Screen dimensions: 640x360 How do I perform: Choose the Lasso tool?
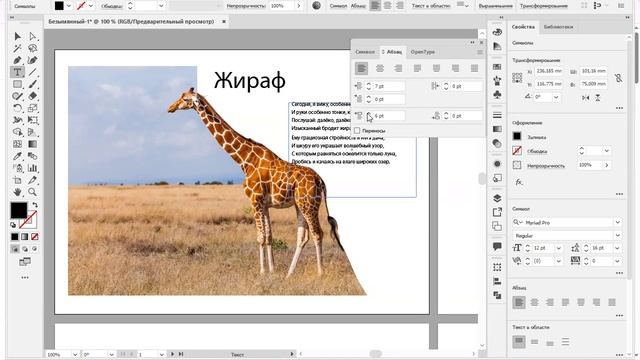click(33, 49)
